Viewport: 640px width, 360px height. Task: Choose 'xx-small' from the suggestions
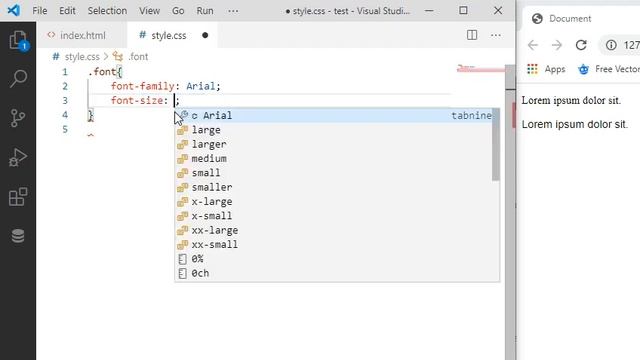coord(334,244)
